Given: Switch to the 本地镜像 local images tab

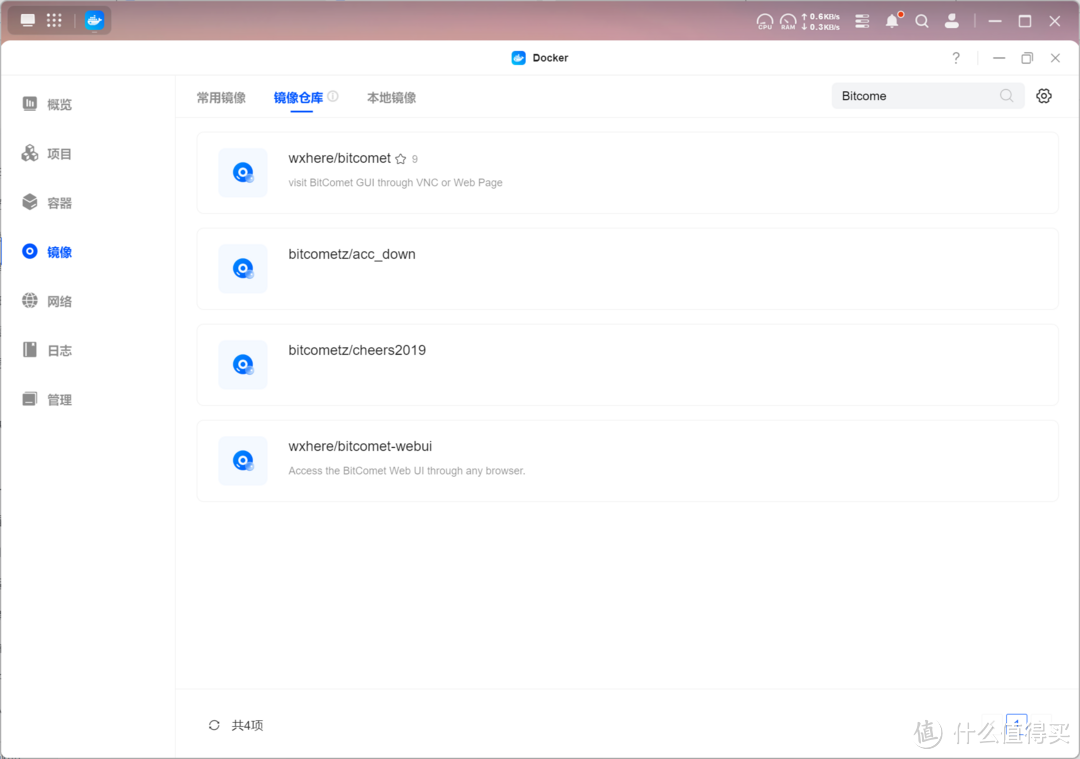Looking at the screenshot, I should (391, 97).
